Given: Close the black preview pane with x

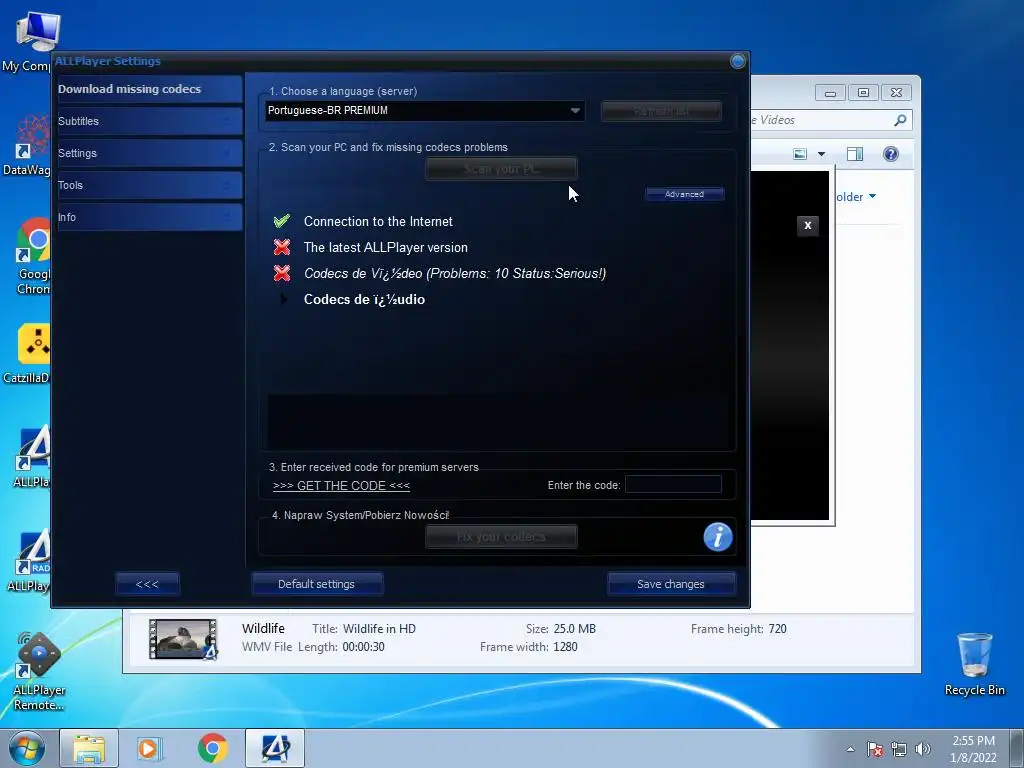Looking at the screenshot, I should (x=808, y=225).
